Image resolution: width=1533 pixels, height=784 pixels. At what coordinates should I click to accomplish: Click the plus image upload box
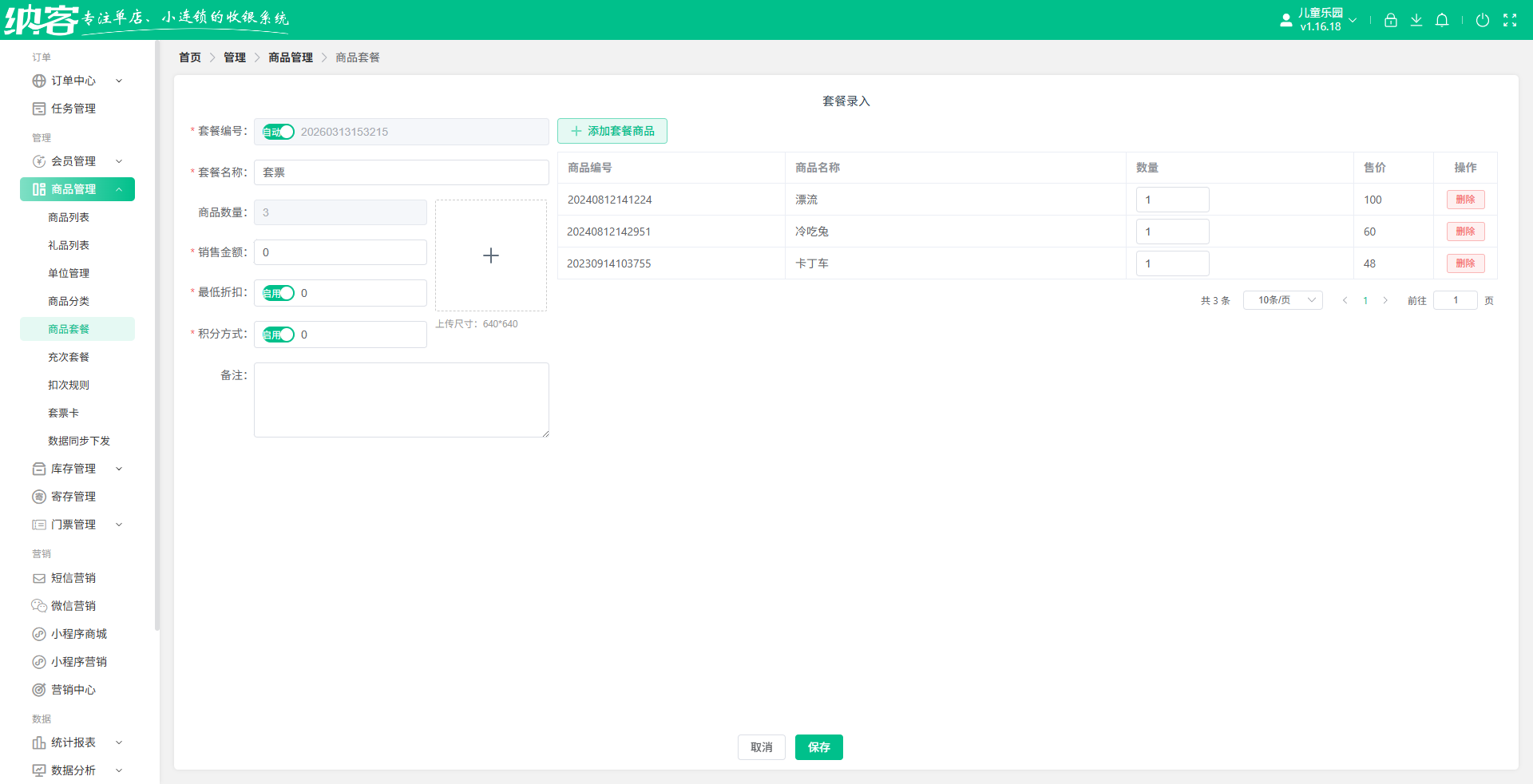pyautogui.click(x=490, y=255)
